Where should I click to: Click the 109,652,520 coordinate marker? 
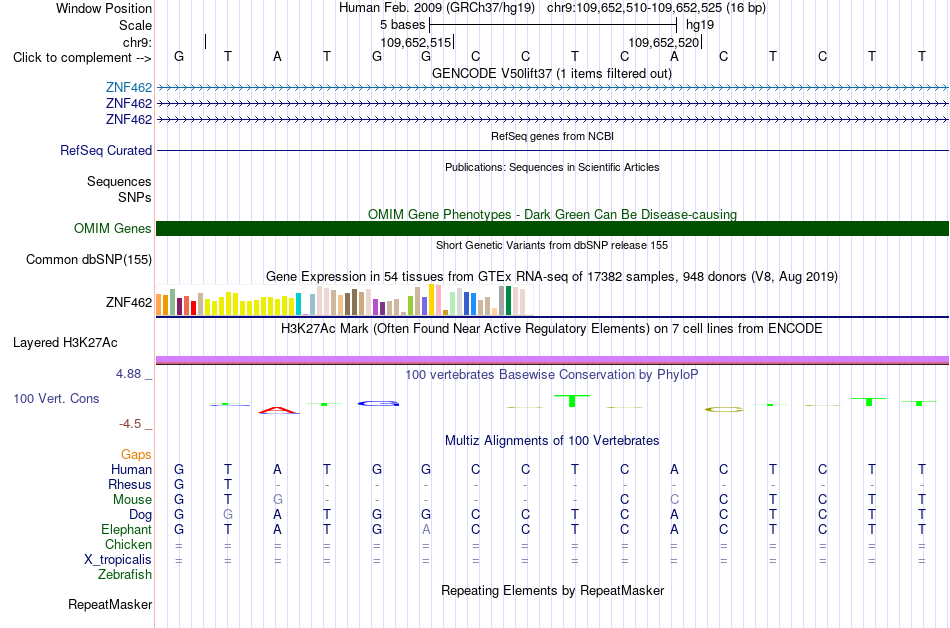663,42
